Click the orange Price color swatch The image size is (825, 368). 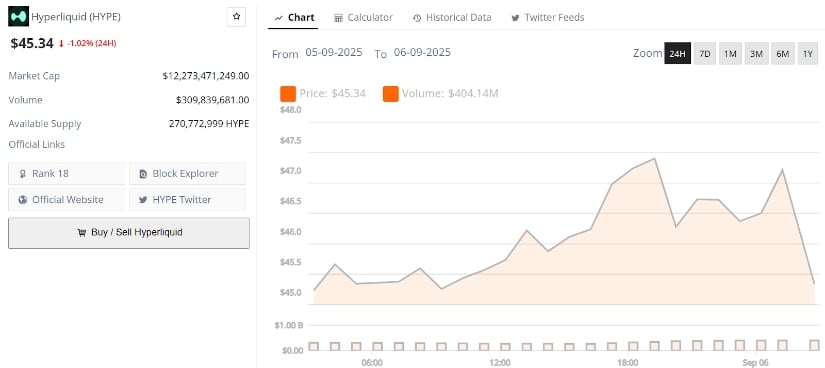point(288,94)
